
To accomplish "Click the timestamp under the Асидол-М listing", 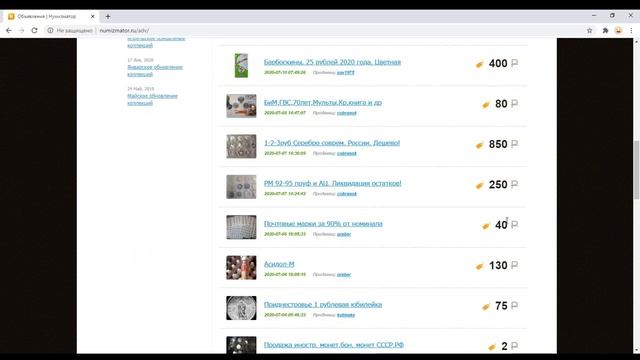I will pyautogui.click(x=285, y=275).
